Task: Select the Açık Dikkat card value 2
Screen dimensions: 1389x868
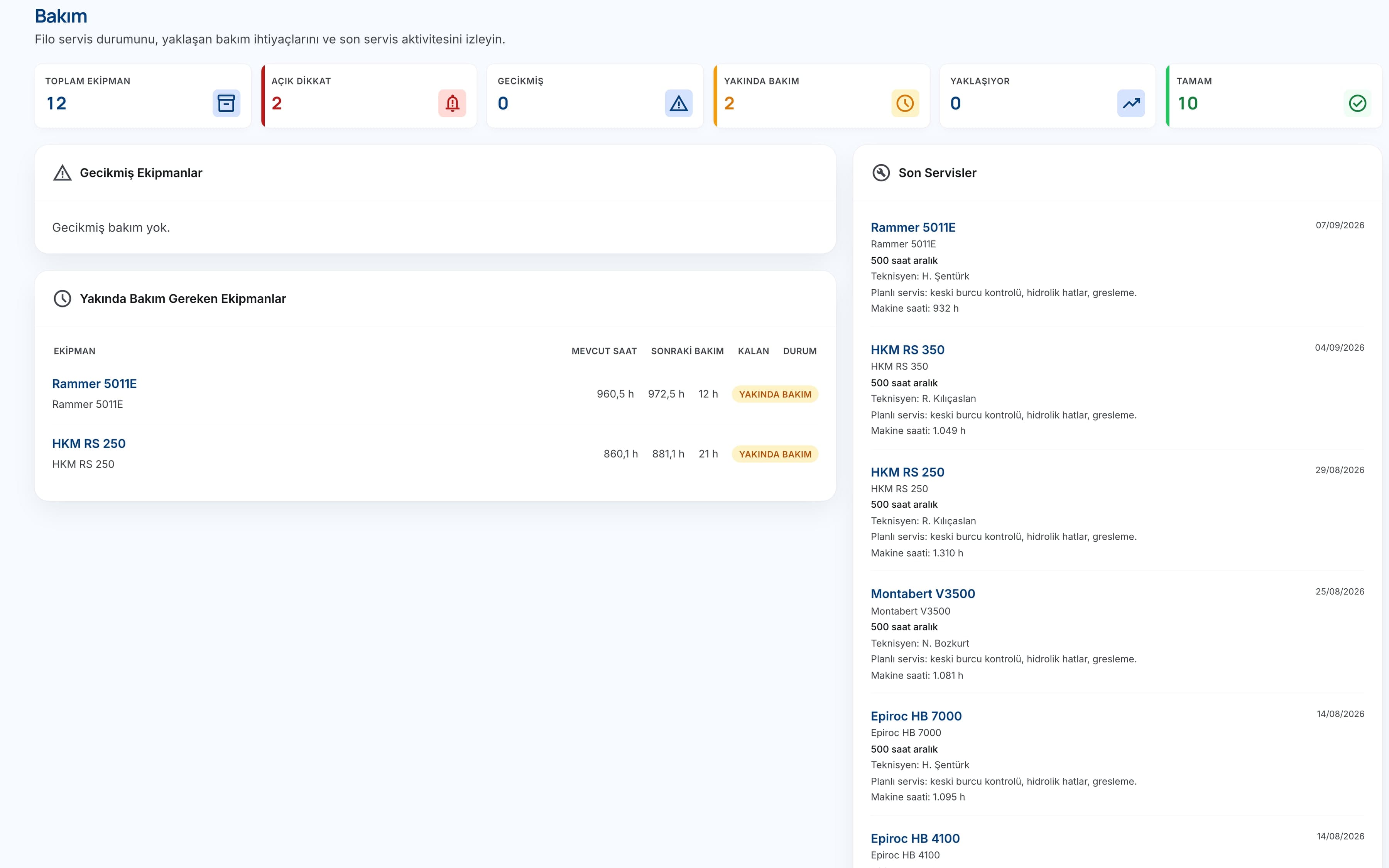Action: click(277, 103)
